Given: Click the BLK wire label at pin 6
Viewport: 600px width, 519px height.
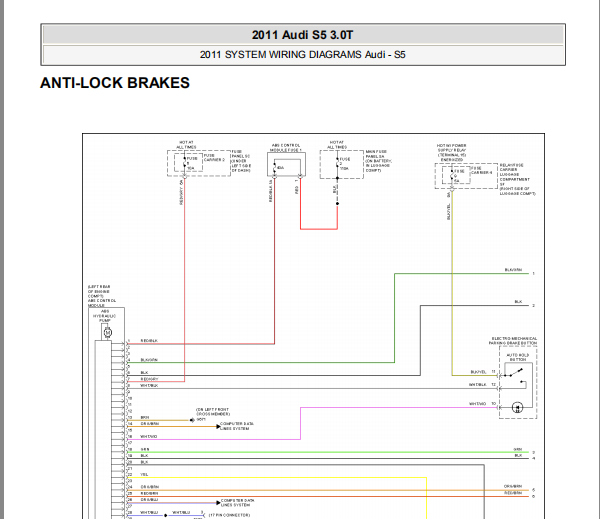Looking at the screenshot, I should 144,372.
